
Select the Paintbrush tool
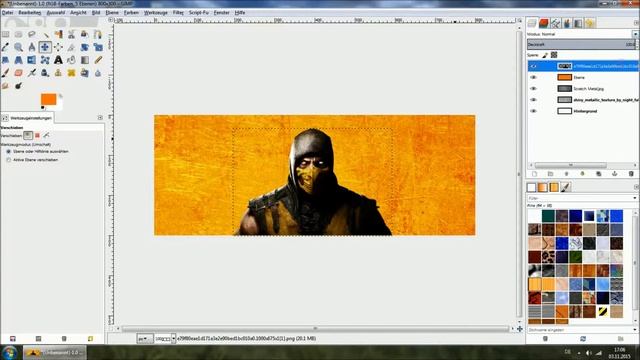pos(5,73)
